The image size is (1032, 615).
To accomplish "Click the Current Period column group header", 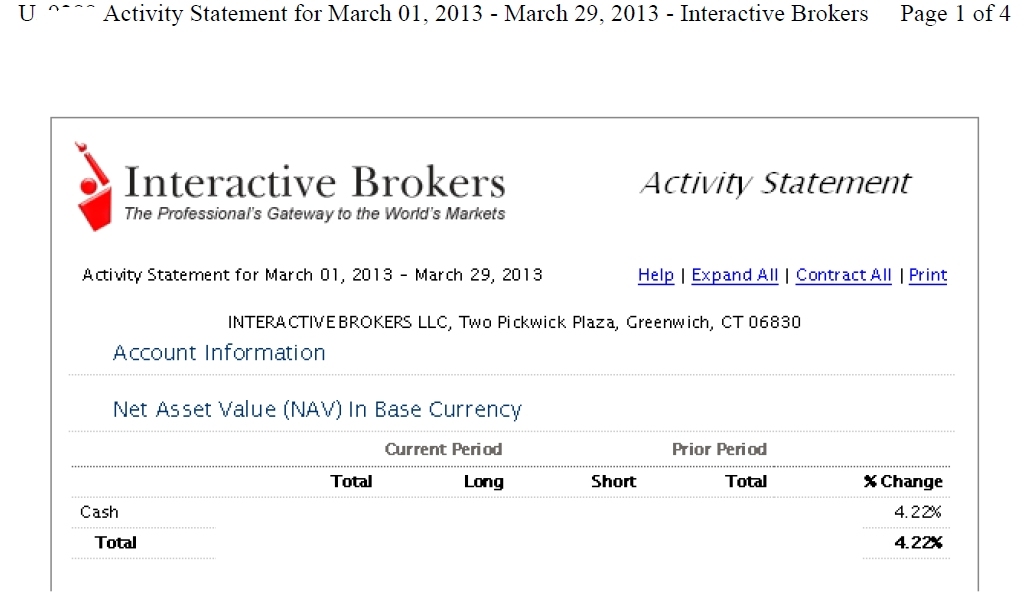I will click(443, 449).
